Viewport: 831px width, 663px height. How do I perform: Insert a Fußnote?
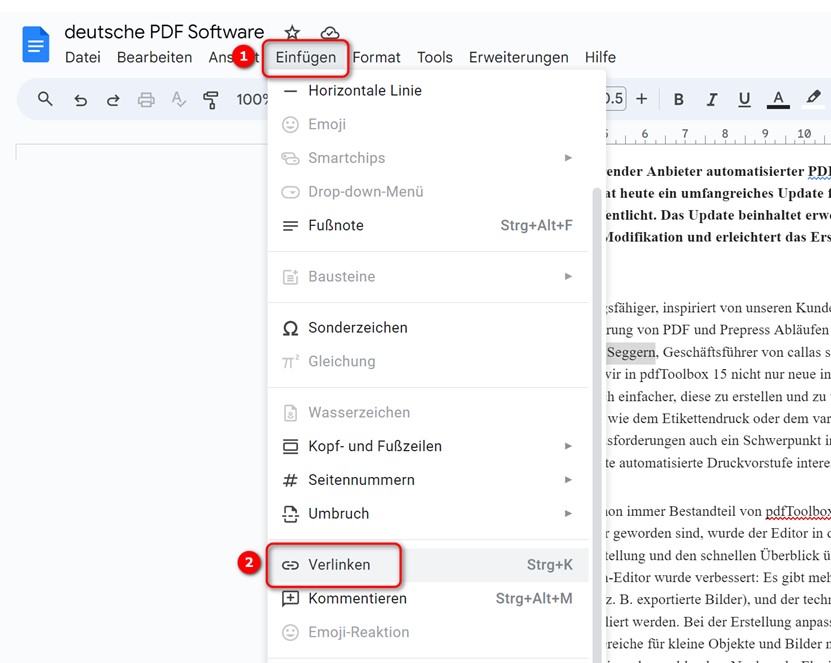point(336,226)
